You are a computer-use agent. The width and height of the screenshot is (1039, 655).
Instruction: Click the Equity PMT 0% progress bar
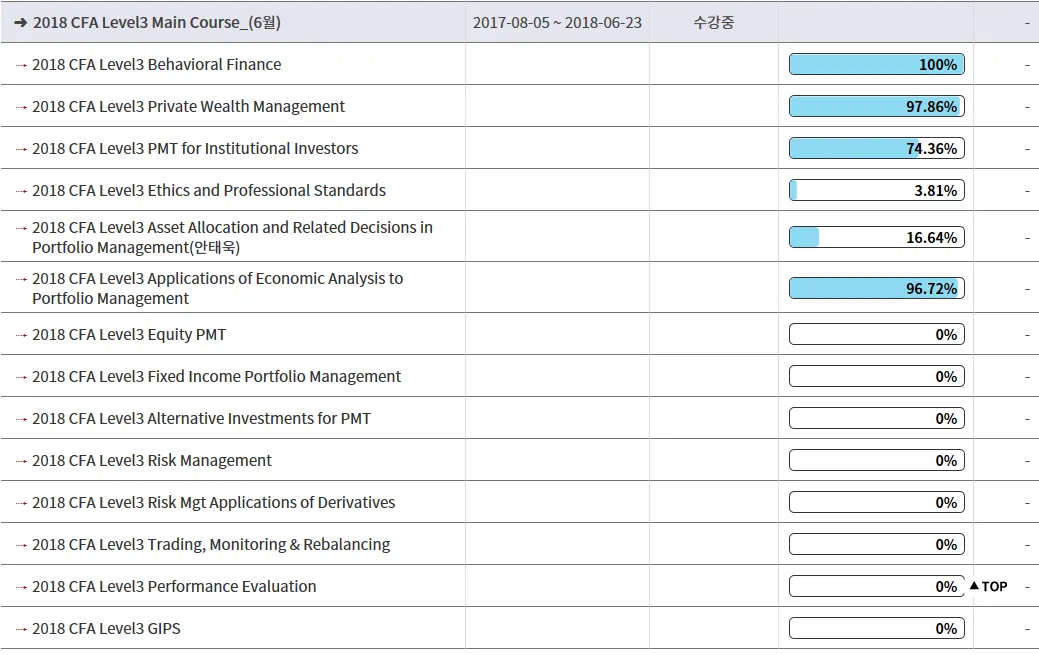(x=877, y=335)
